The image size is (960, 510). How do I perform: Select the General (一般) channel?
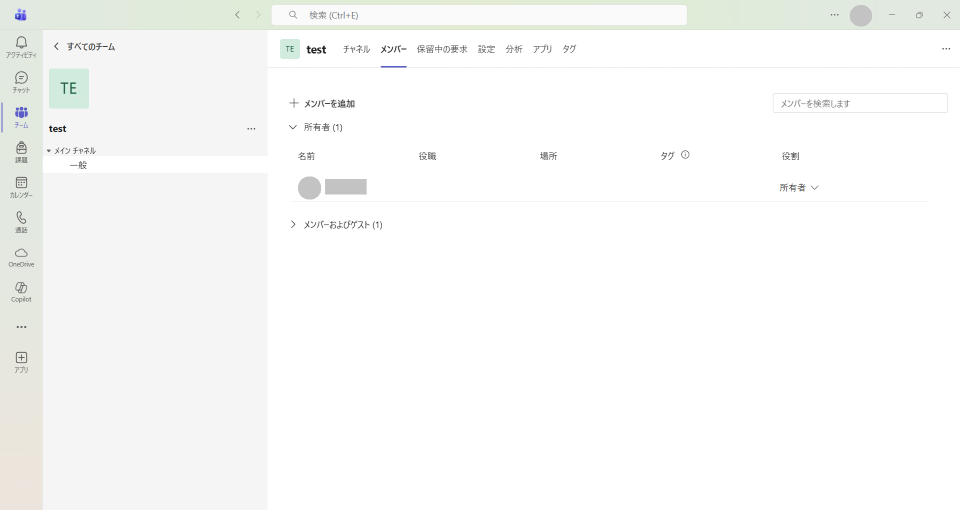pos(78,165)
